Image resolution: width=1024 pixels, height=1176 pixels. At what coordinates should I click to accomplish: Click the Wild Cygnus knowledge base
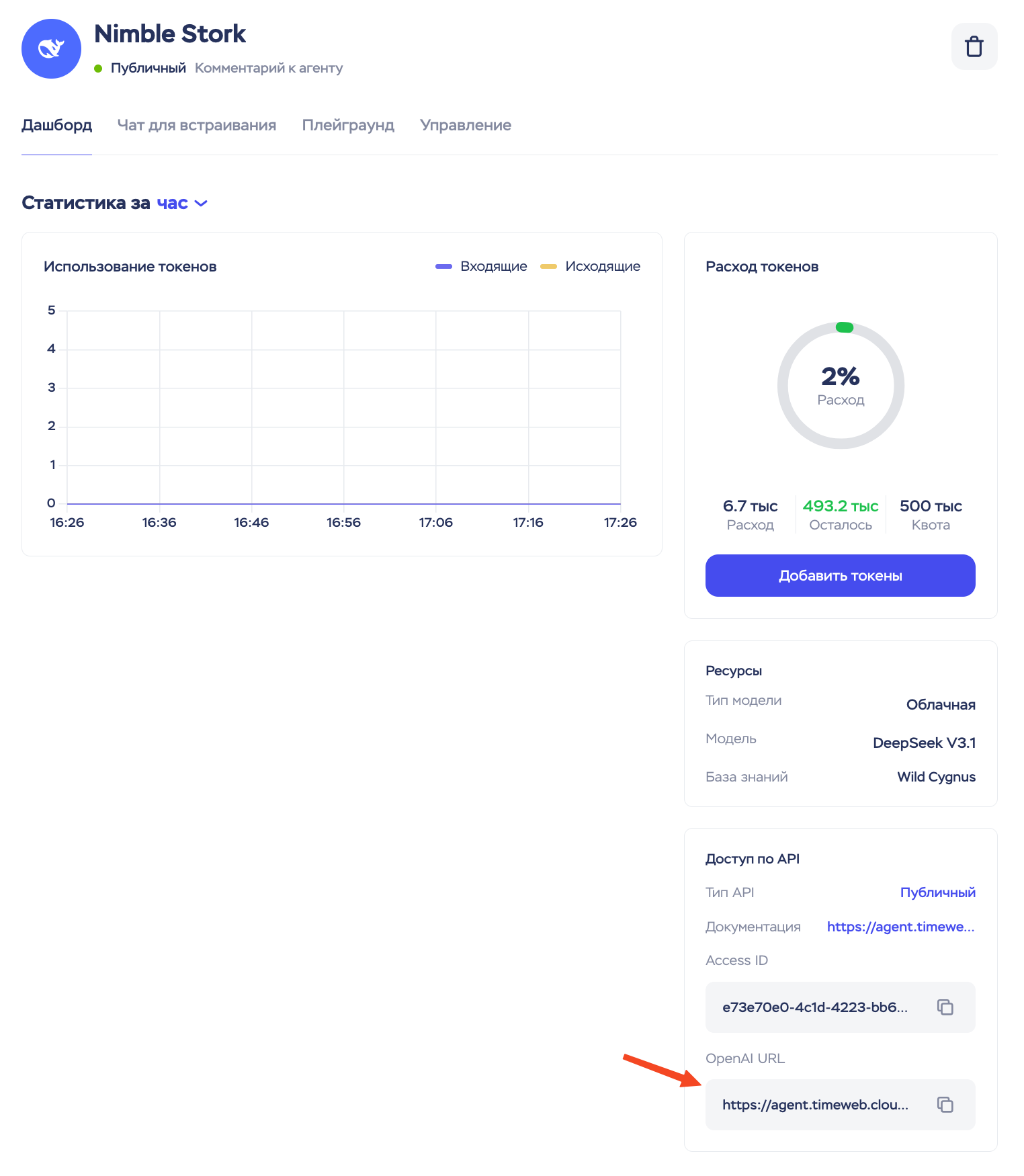pos(936,777)
